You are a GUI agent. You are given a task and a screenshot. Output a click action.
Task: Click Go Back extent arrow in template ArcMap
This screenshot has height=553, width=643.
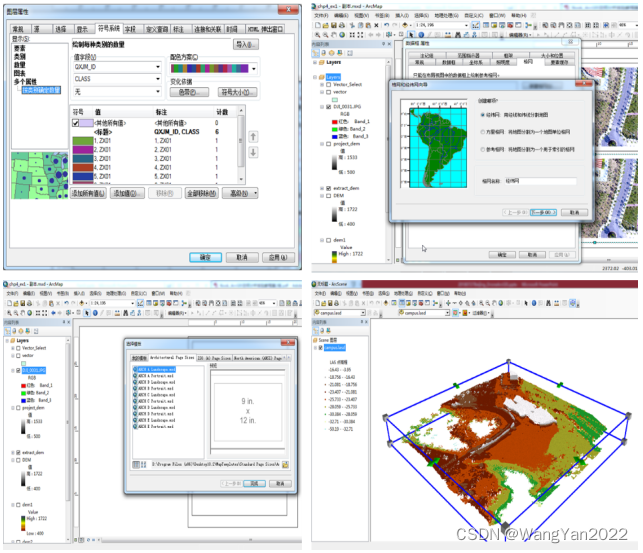click(x=54, y=313)
